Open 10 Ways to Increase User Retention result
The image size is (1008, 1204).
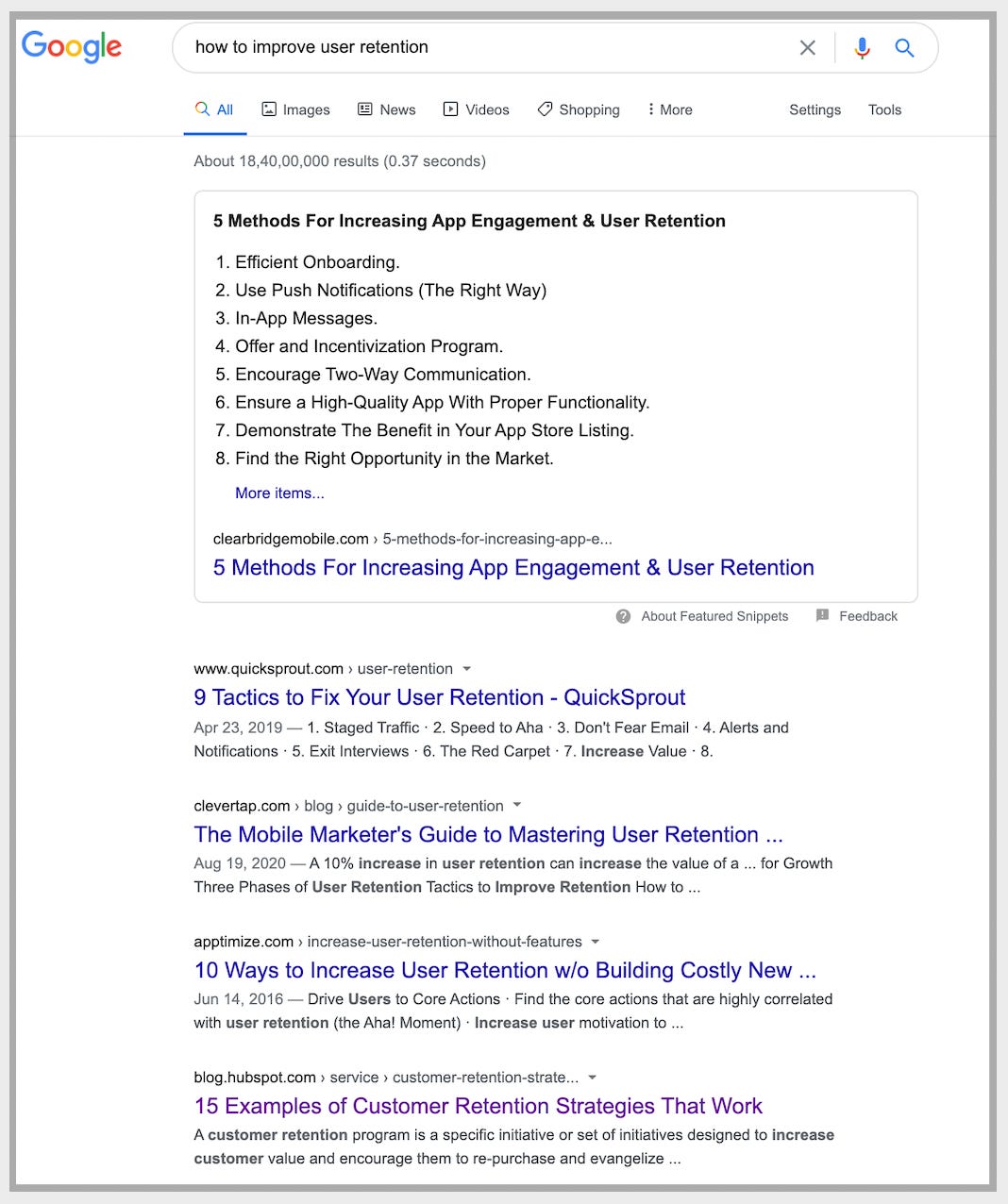pyautogui.click(x=505, y=970)
